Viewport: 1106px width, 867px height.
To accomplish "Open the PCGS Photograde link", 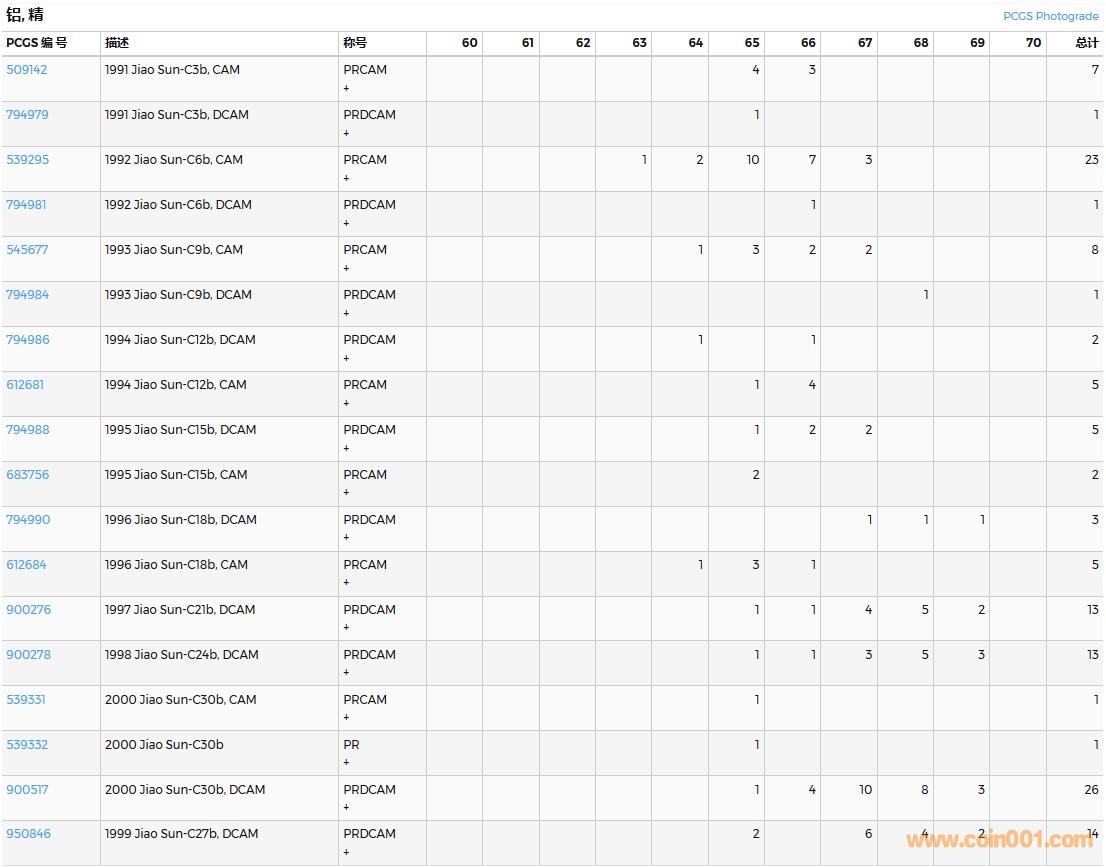I will [1050, 16].
